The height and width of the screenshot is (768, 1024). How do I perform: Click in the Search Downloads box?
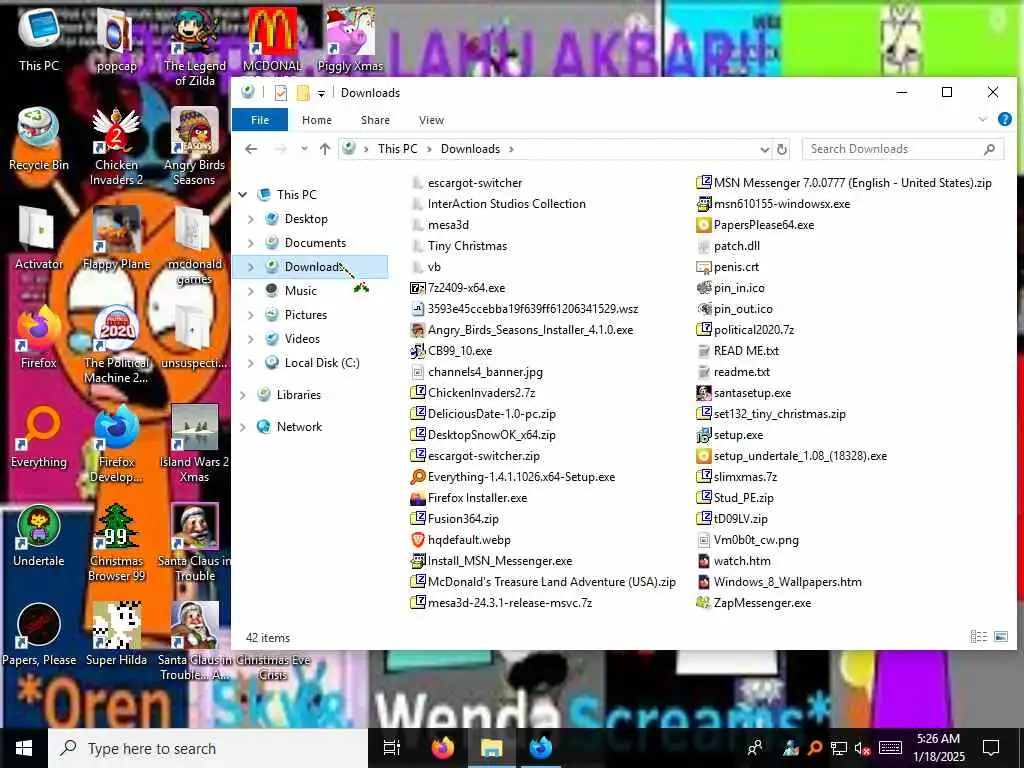pos(903,149)
